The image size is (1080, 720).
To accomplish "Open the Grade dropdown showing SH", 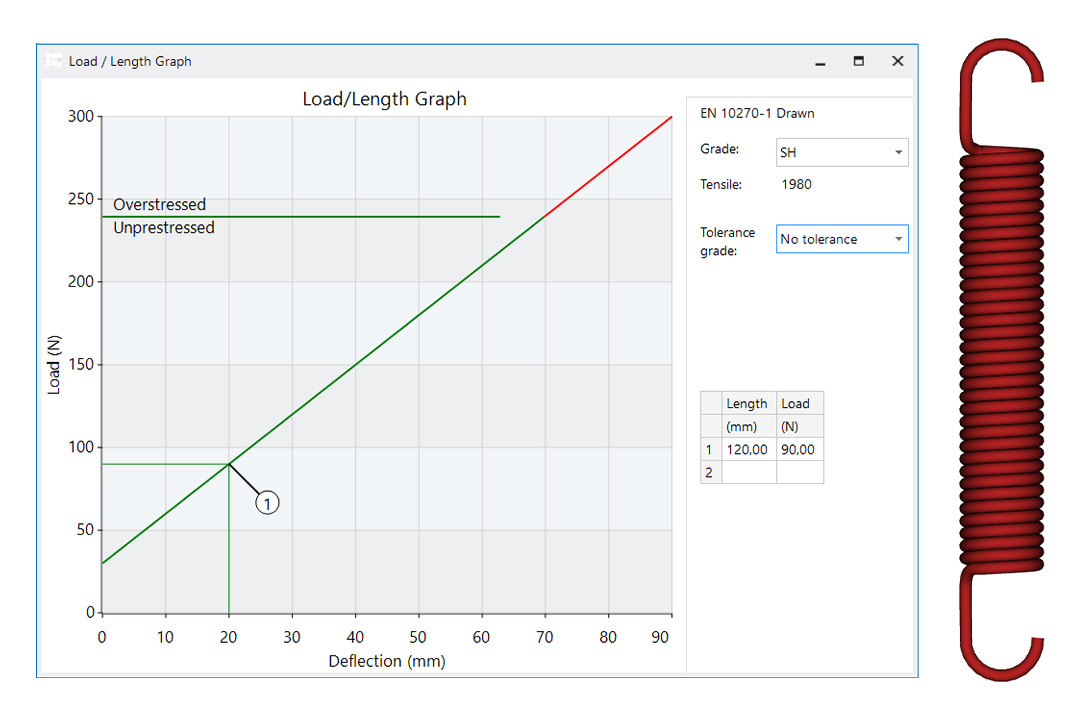I will tap(842, 153).
